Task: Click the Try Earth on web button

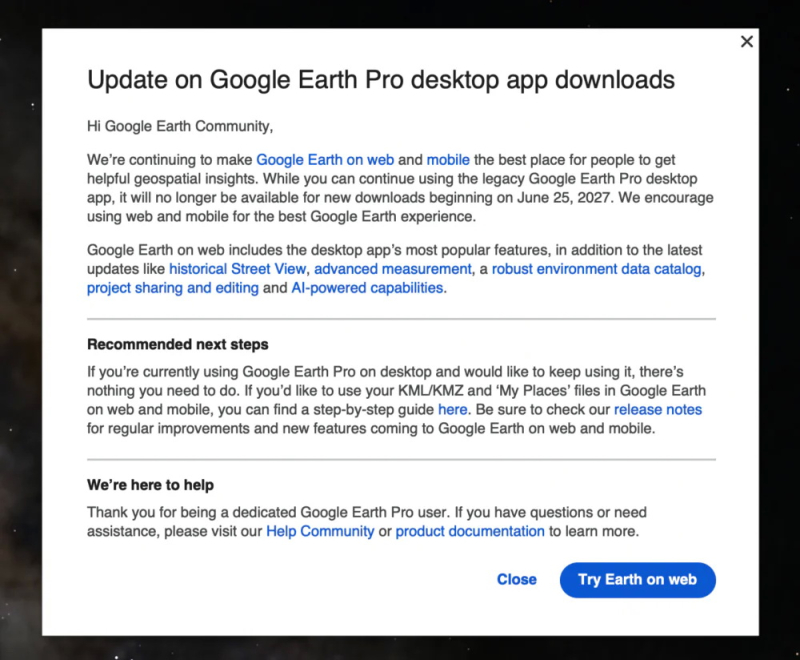Action: click(637, 580)
